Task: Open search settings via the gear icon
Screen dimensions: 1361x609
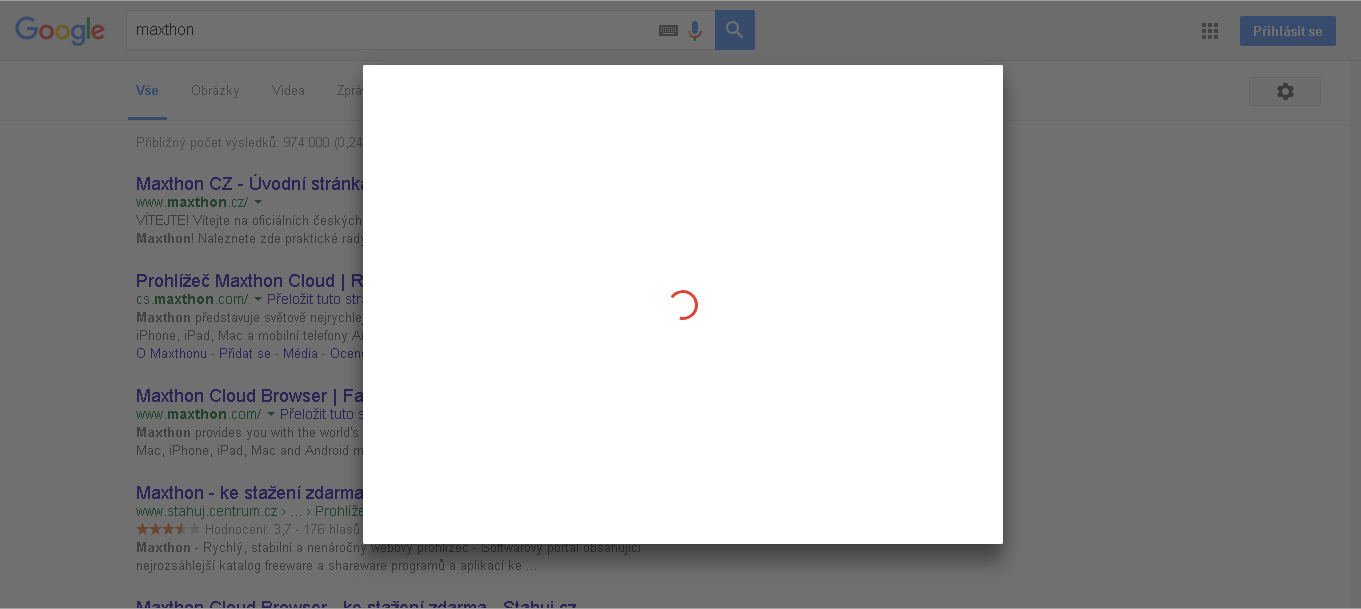Action: pyautogui.click(x=1284, y=90)
